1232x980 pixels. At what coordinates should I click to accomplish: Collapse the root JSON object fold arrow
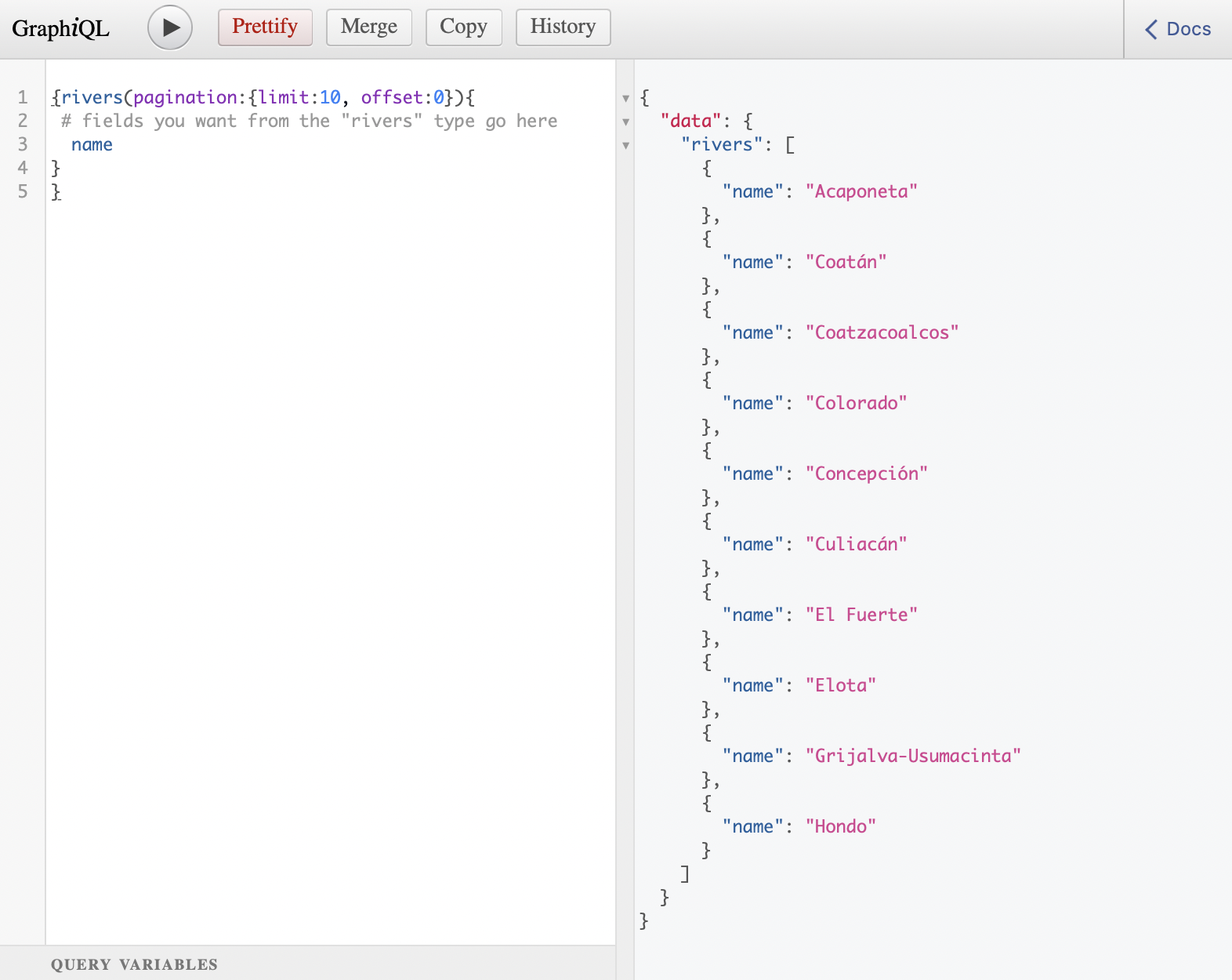[625, 99]
